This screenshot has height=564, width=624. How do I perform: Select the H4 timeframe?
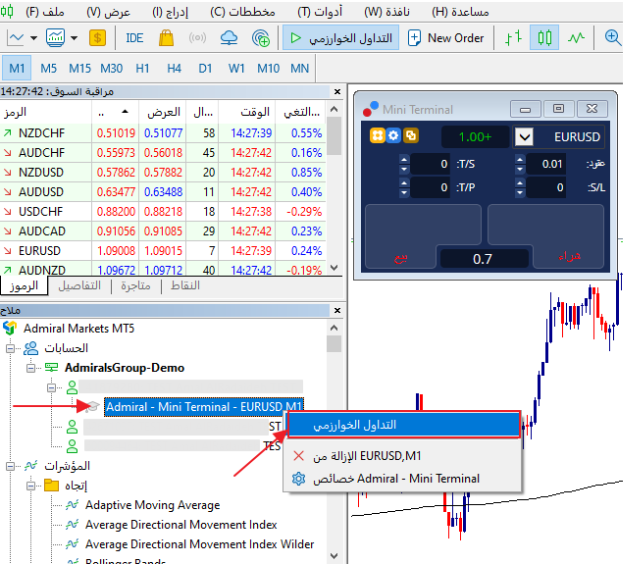pos(174,68)
